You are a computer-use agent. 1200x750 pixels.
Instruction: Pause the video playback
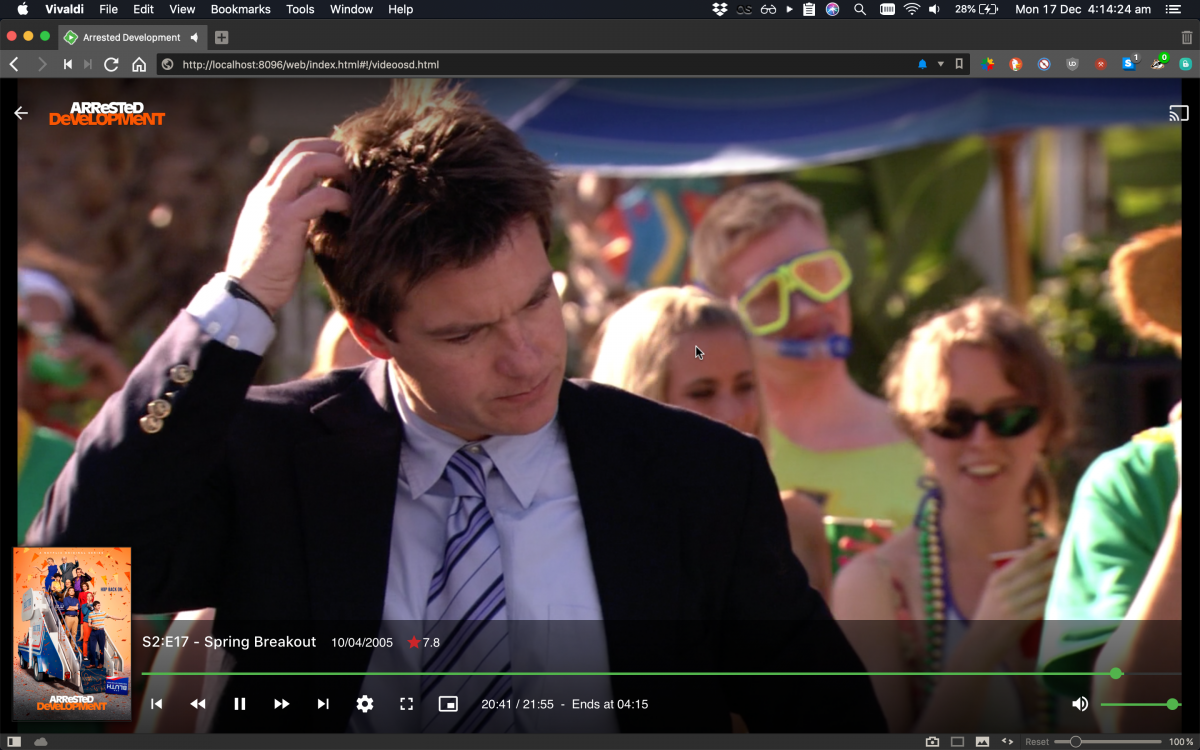[240, 704]
